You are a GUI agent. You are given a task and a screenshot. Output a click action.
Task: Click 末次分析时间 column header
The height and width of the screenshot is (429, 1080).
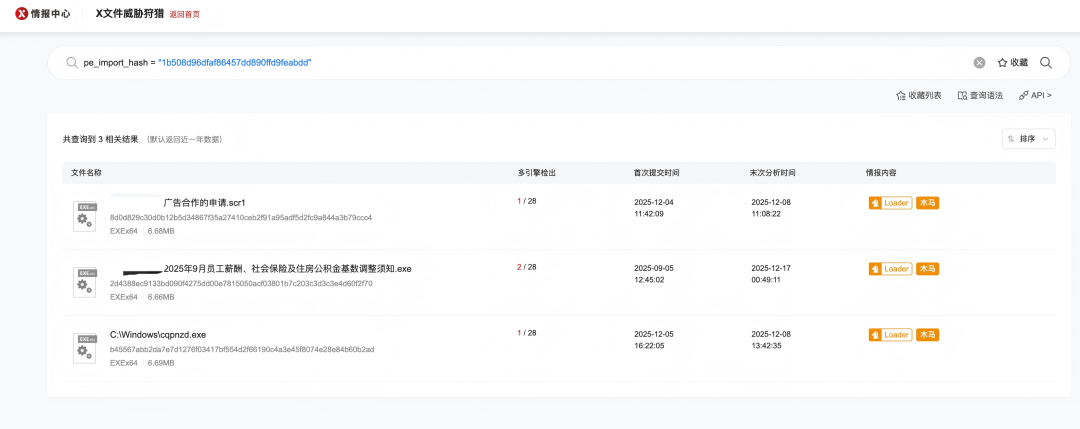[773, 173]
